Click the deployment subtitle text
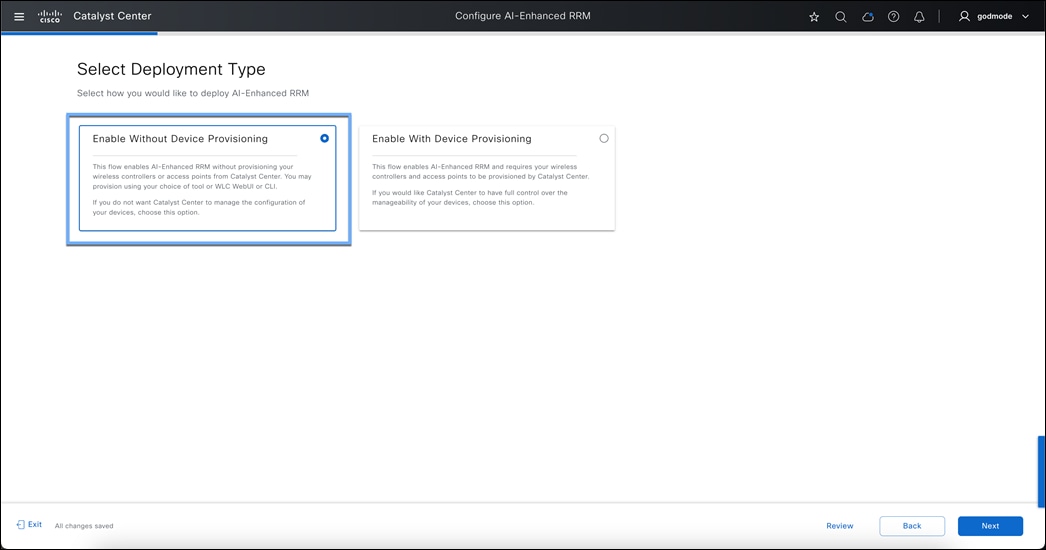 pos(193,93)
